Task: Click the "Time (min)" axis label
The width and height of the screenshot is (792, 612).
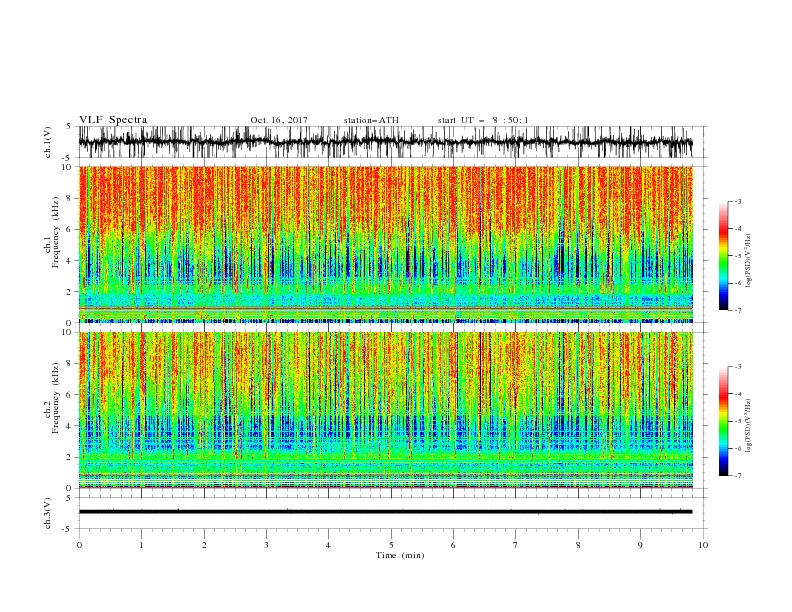Action: tap(400, 555)
